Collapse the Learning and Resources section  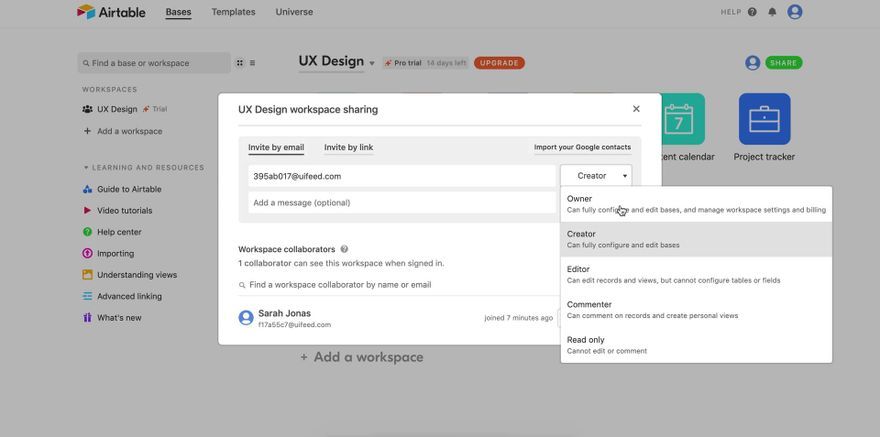tap(86, 168)
